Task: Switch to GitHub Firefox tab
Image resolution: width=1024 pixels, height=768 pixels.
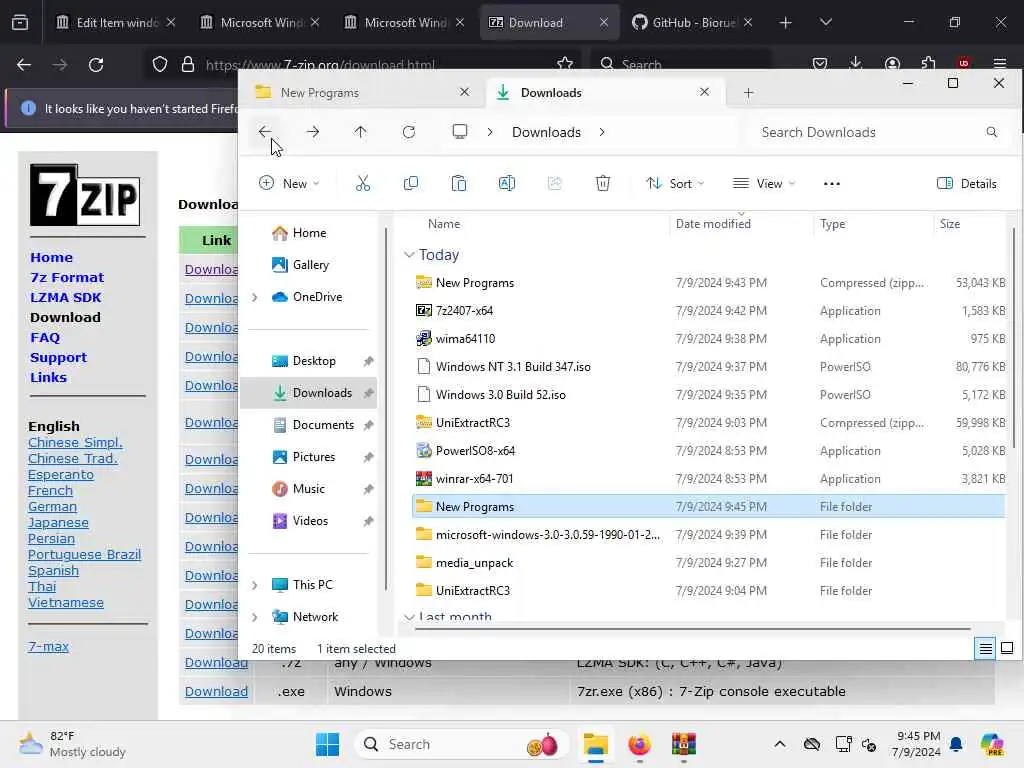Action: (693, 22)
